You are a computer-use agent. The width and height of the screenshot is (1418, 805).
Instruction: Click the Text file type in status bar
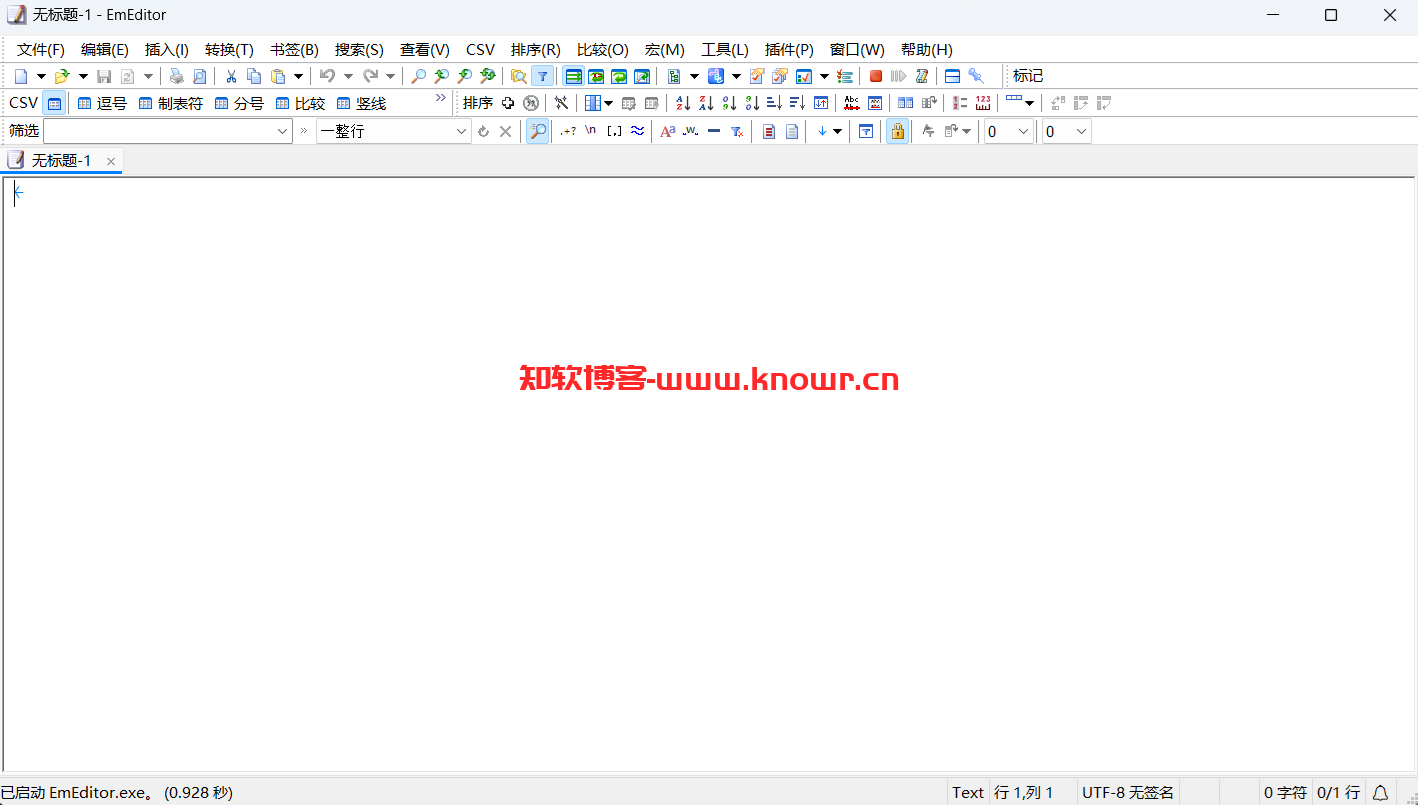967,792
